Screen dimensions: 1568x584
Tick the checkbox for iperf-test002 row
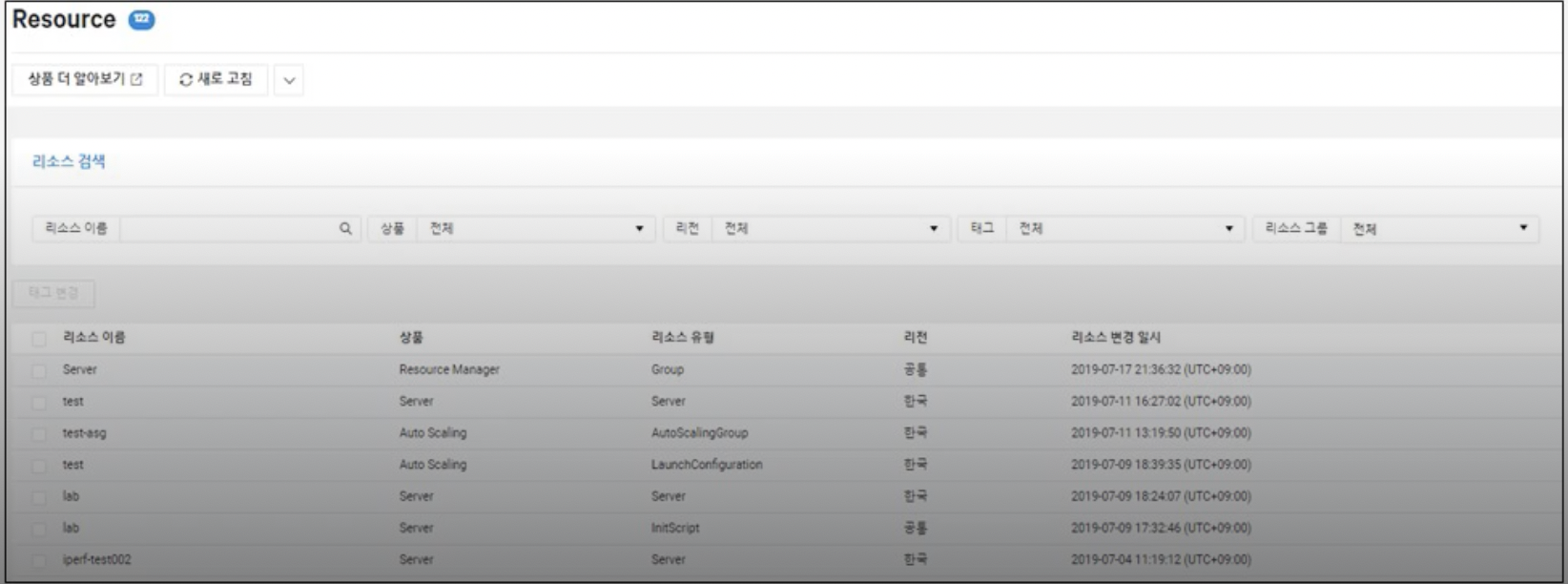(x=39, y=561)
